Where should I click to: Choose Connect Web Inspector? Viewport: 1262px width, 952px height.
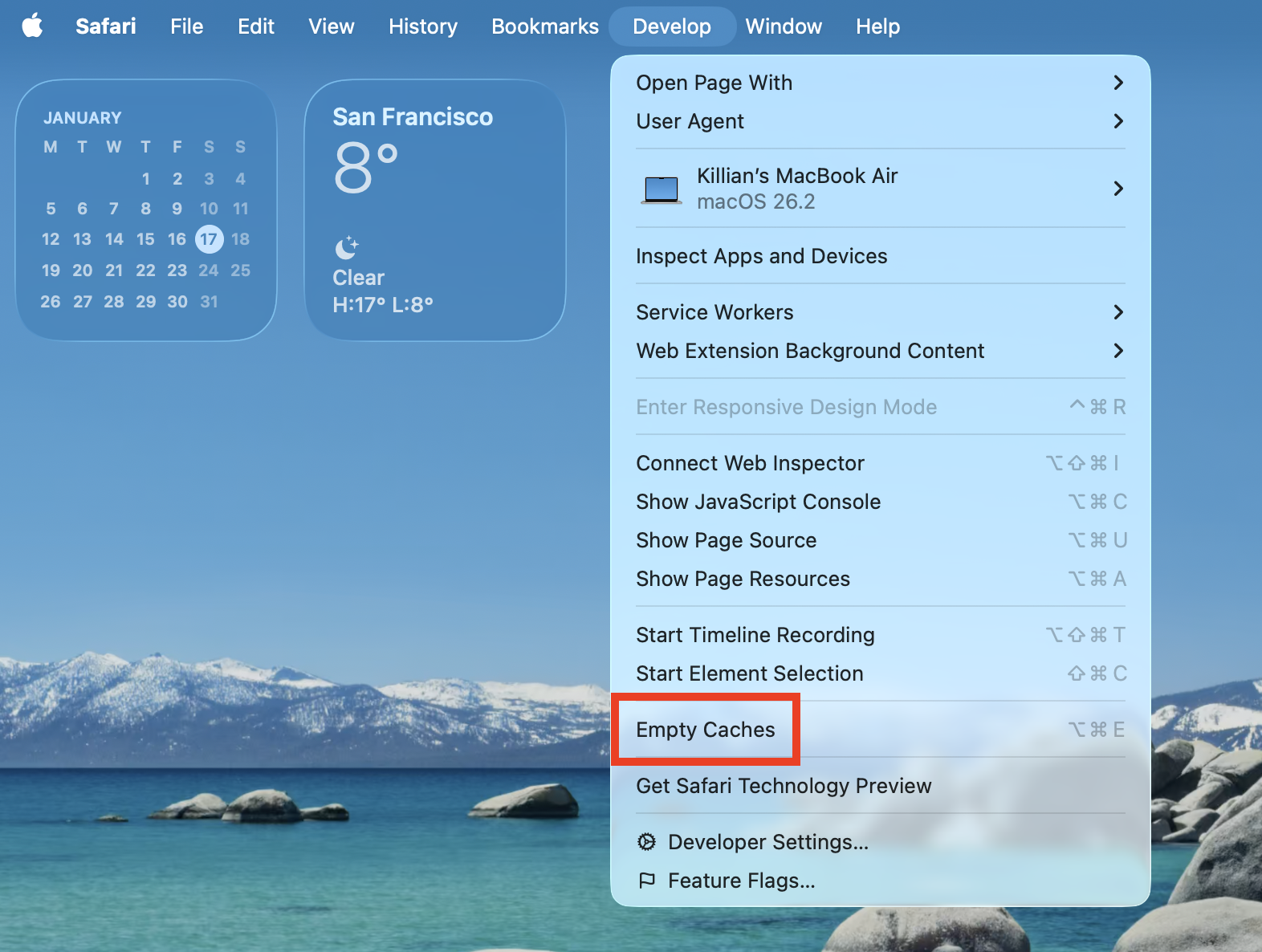click(881, 463)
